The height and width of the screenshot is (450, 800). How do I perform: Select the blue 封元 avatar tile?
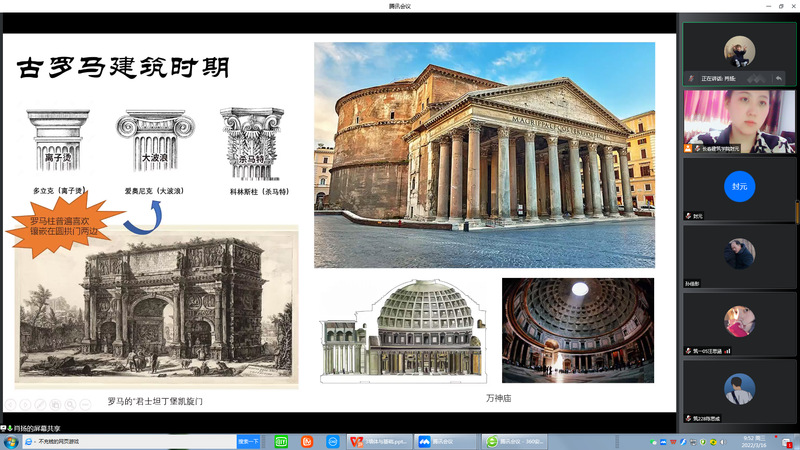pos(739,187)
